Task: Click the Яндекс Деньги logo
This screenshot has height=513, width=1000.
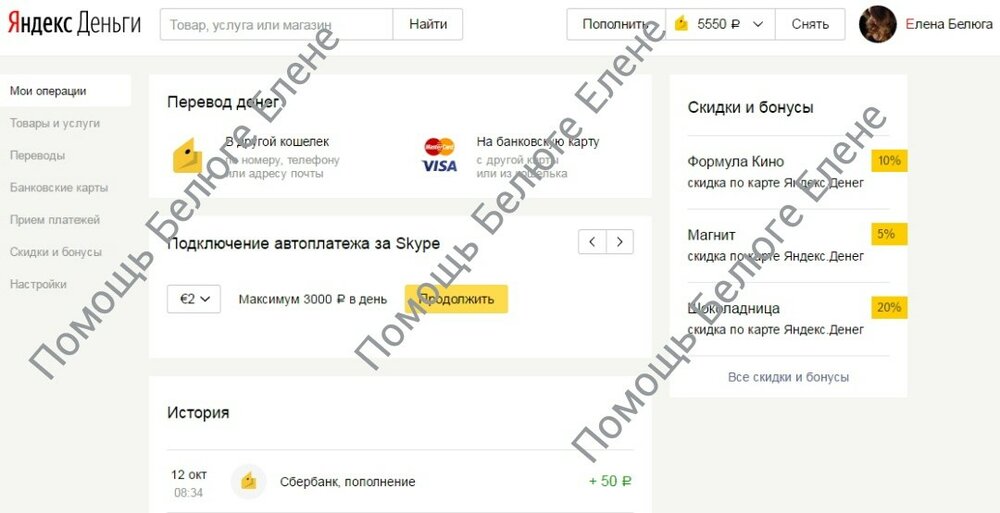Action: click(74, 24)
